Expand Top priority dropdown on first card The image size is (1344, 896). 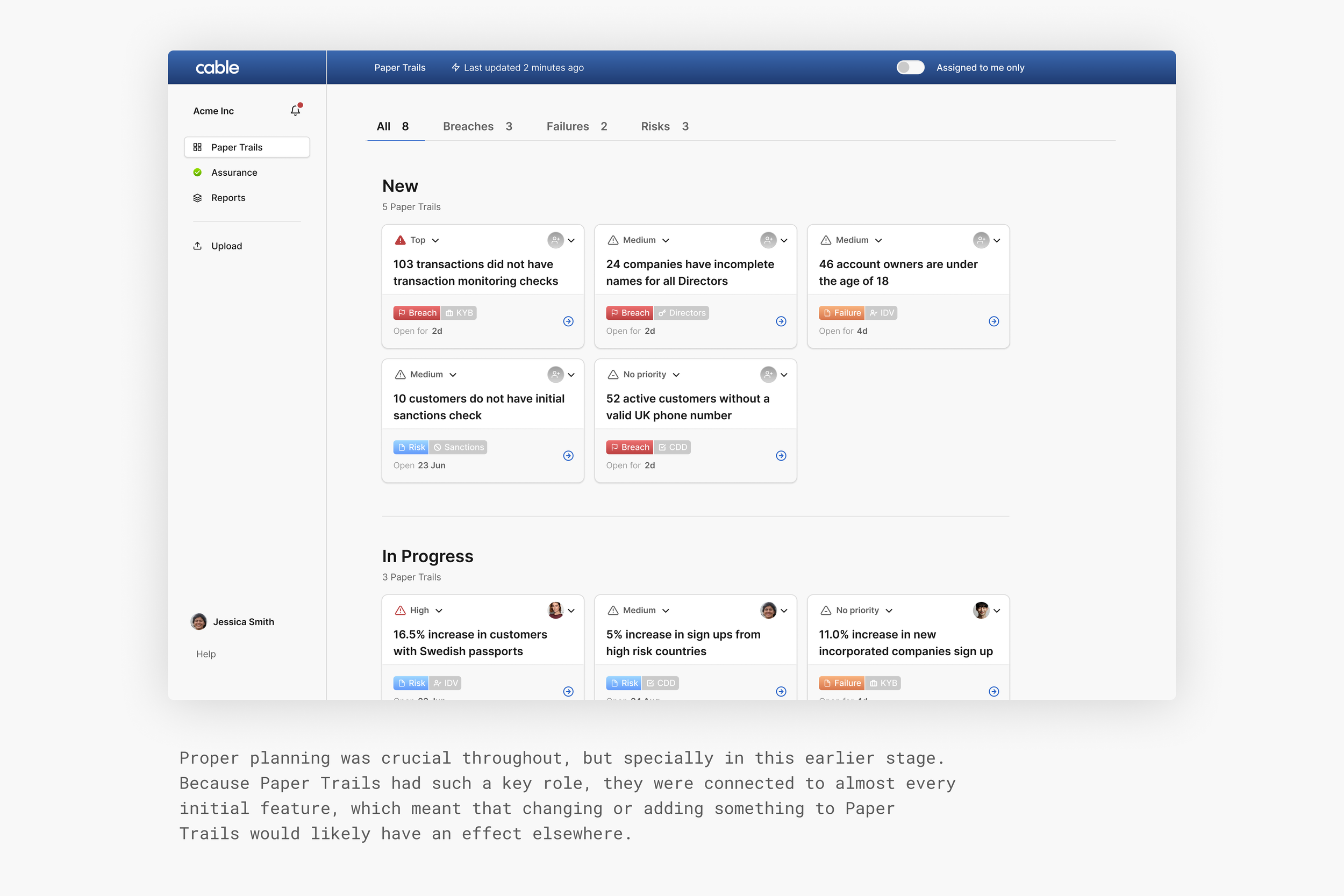point(435,241)
